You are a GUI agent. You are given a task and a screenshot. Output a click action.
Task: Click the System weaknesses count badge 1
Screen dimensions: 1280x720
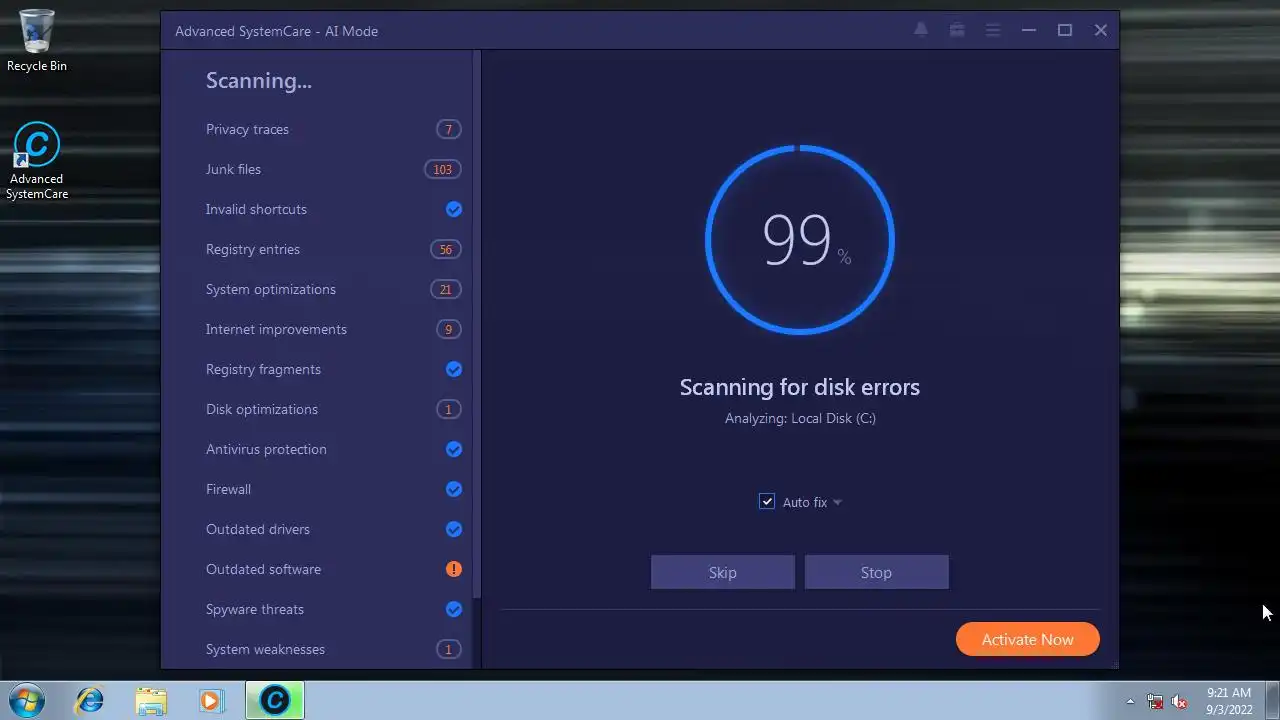tap(448, 649)
